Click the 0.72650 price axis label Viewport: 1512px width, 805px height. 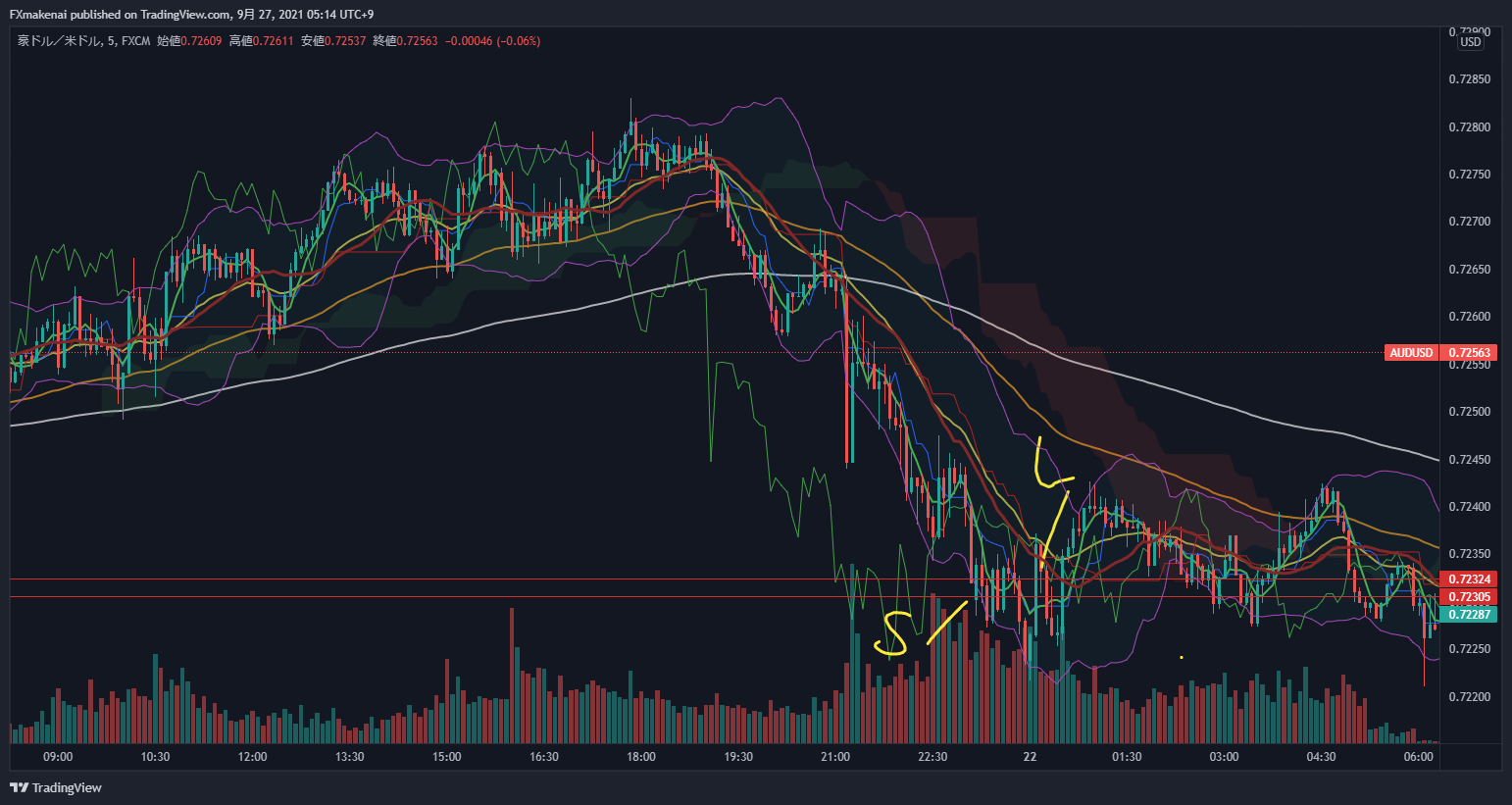click(x=1469, y=270)
